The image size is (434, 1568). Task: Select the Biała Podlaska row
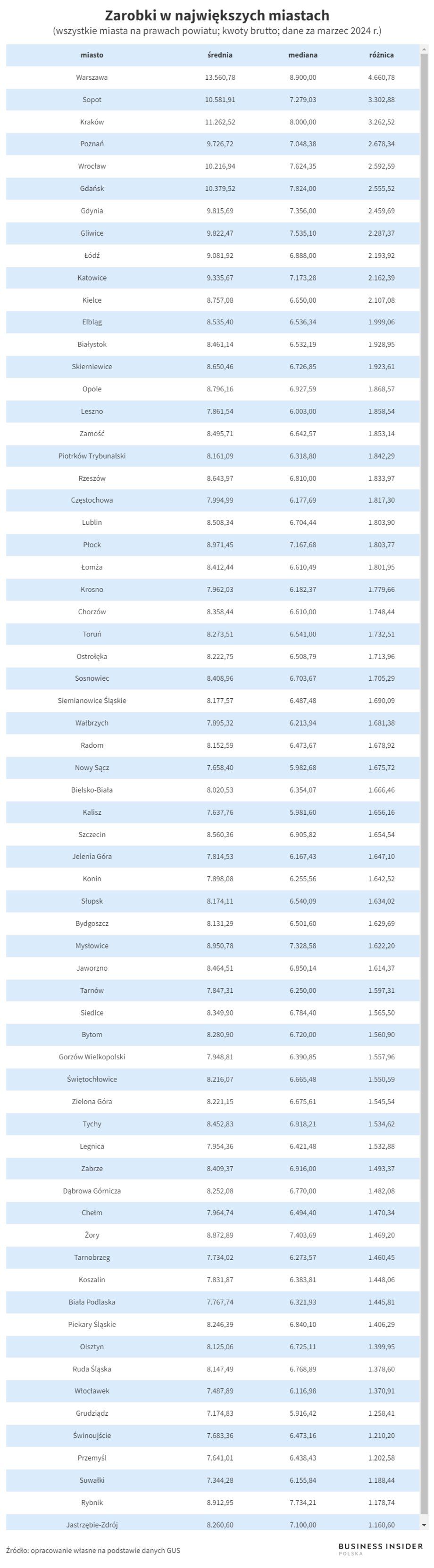tap(212, 1302)
